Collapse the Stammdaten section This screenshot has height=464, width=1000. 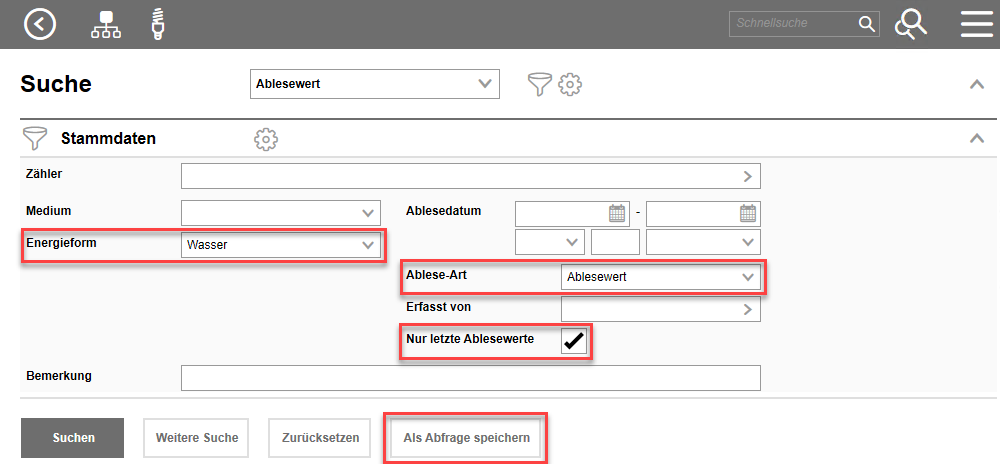[x=977, y=138]
